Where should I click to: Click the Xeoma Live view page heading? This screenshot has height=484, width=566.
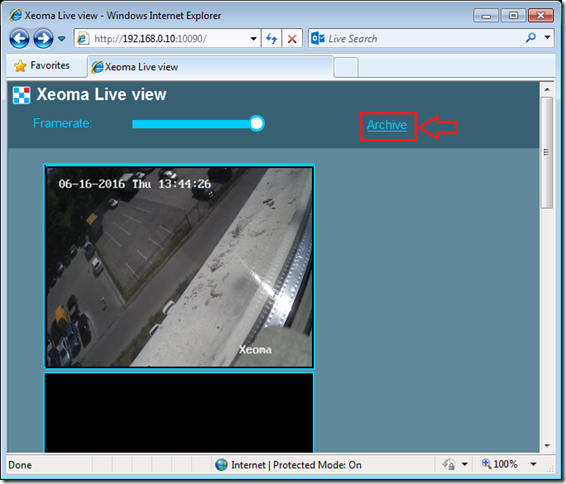pos(101,95)
